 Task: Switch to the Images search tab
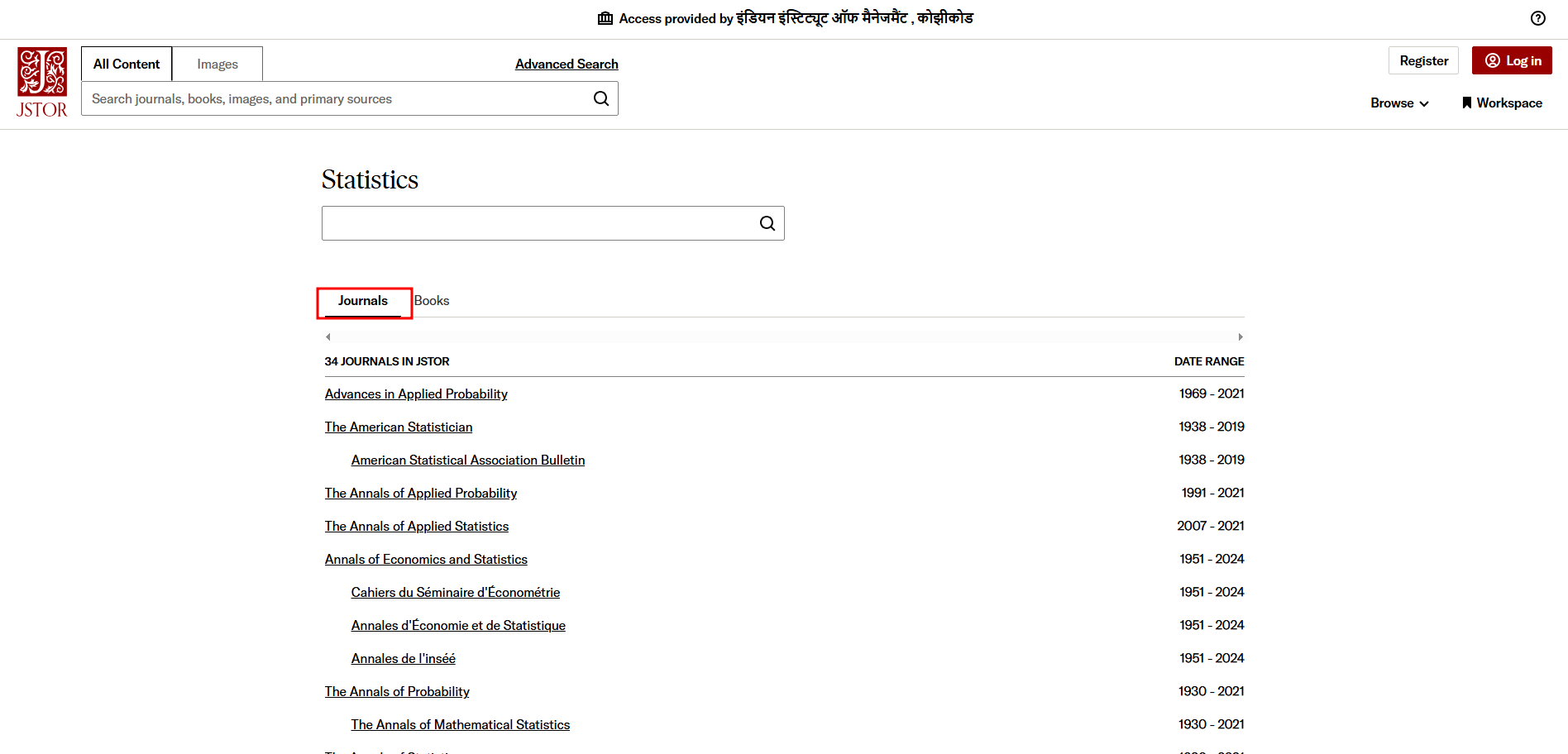point(218,64)
